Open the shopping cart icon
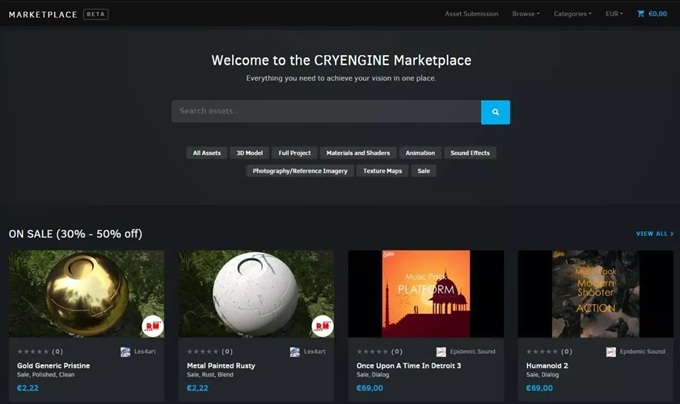This screenshot has height=404, width=680. pyautogui.click(x=641, y=14)
